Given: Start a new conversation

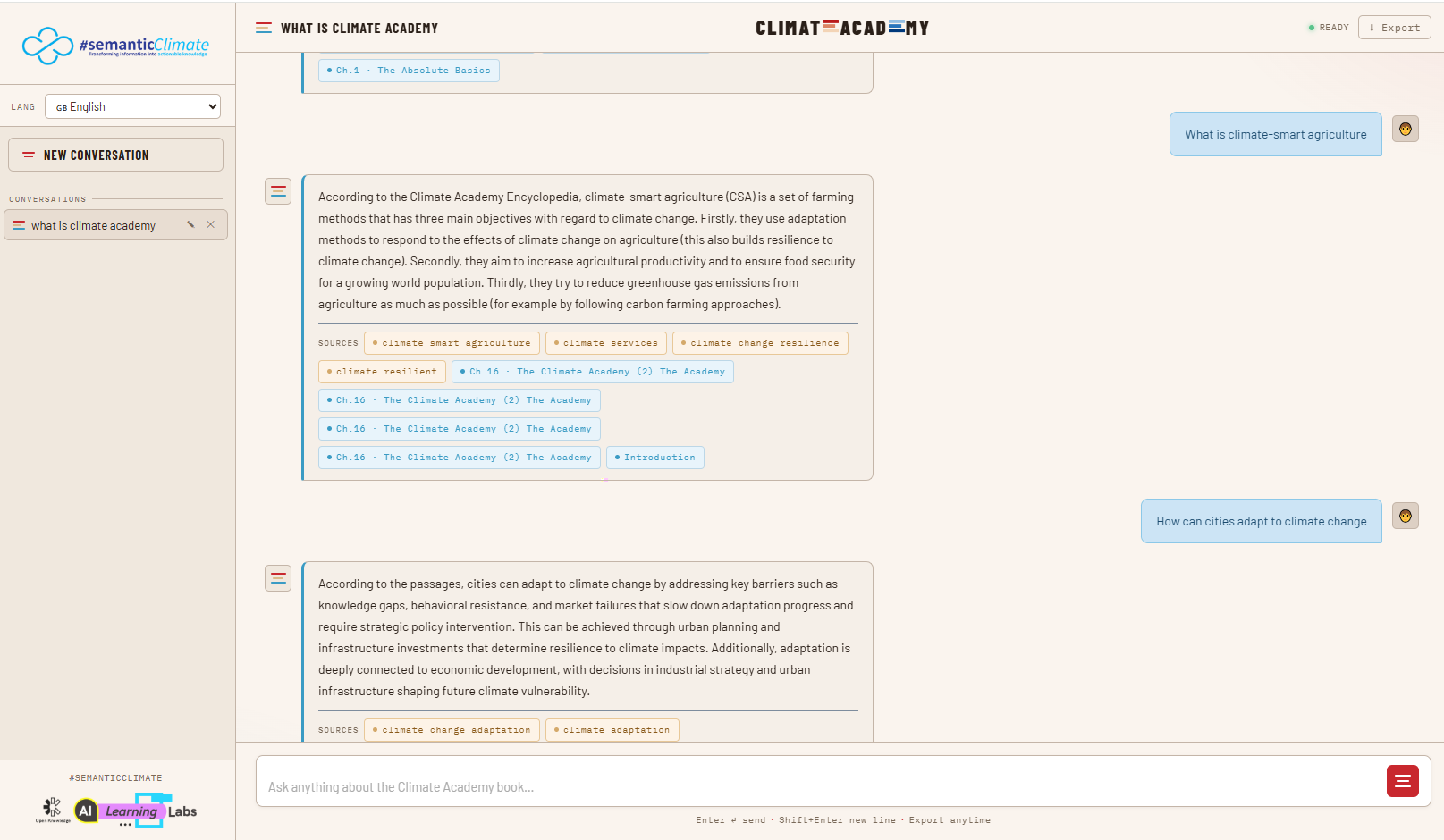Looking at the screenshot, I should click(x=115, y=155).
